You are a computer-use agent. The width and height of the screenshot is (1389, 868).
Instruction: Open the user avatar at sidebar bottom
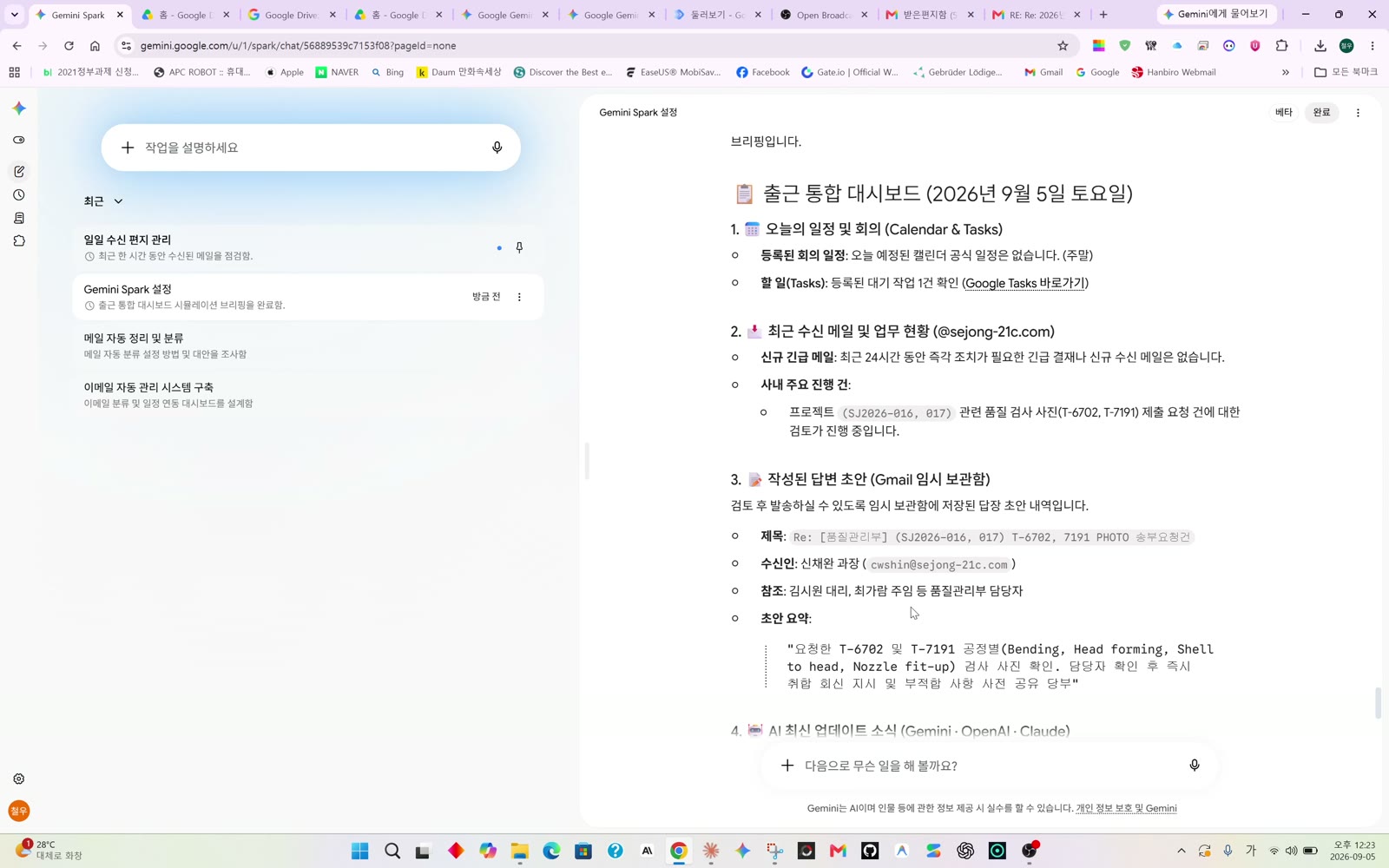(19, 811)
